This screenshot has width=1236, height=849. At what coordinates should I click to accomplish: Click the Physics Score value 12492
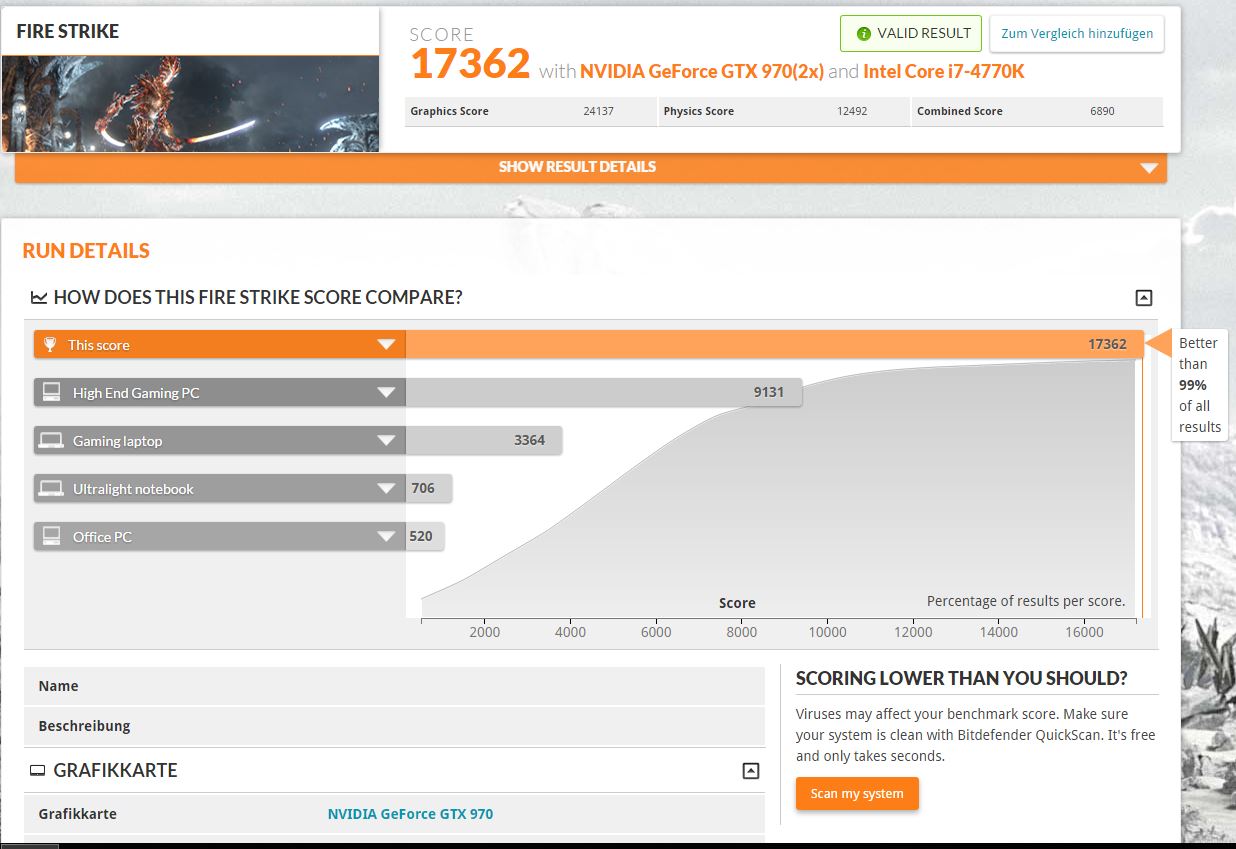(852, 111)
